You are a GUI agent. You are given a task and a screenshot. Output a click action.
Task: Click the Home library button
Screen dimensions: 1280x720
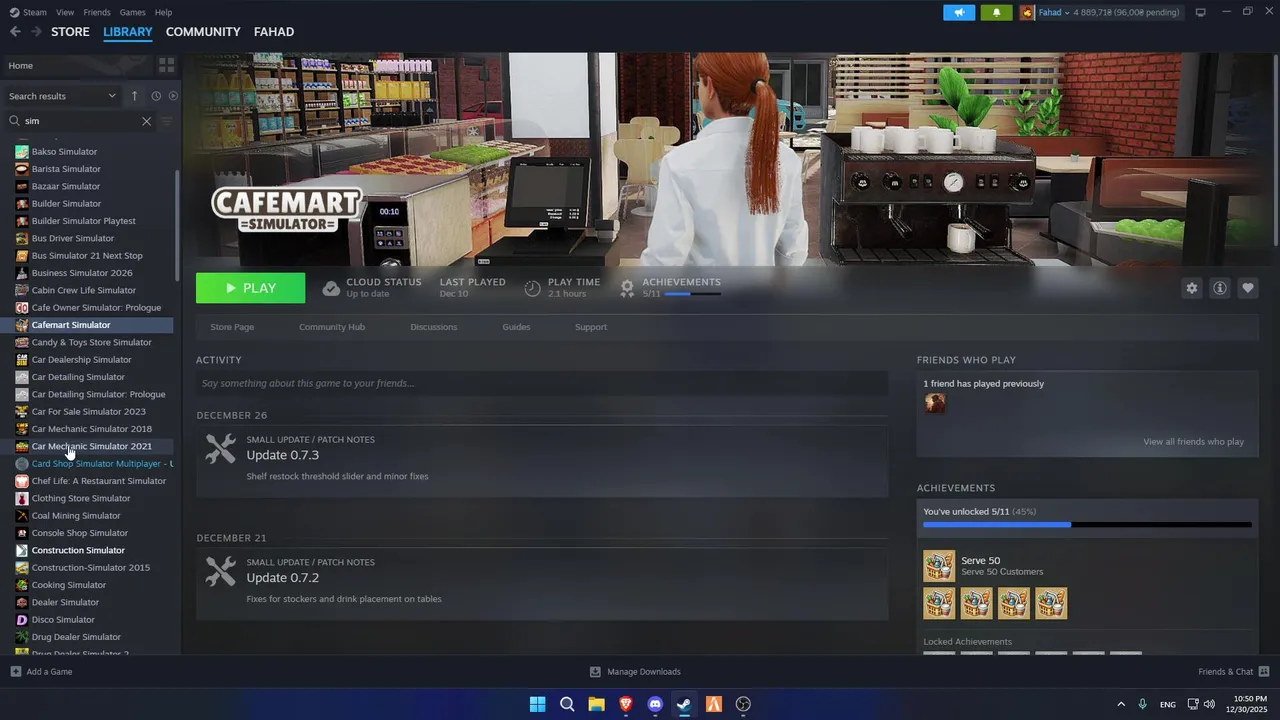click(77, 65)
